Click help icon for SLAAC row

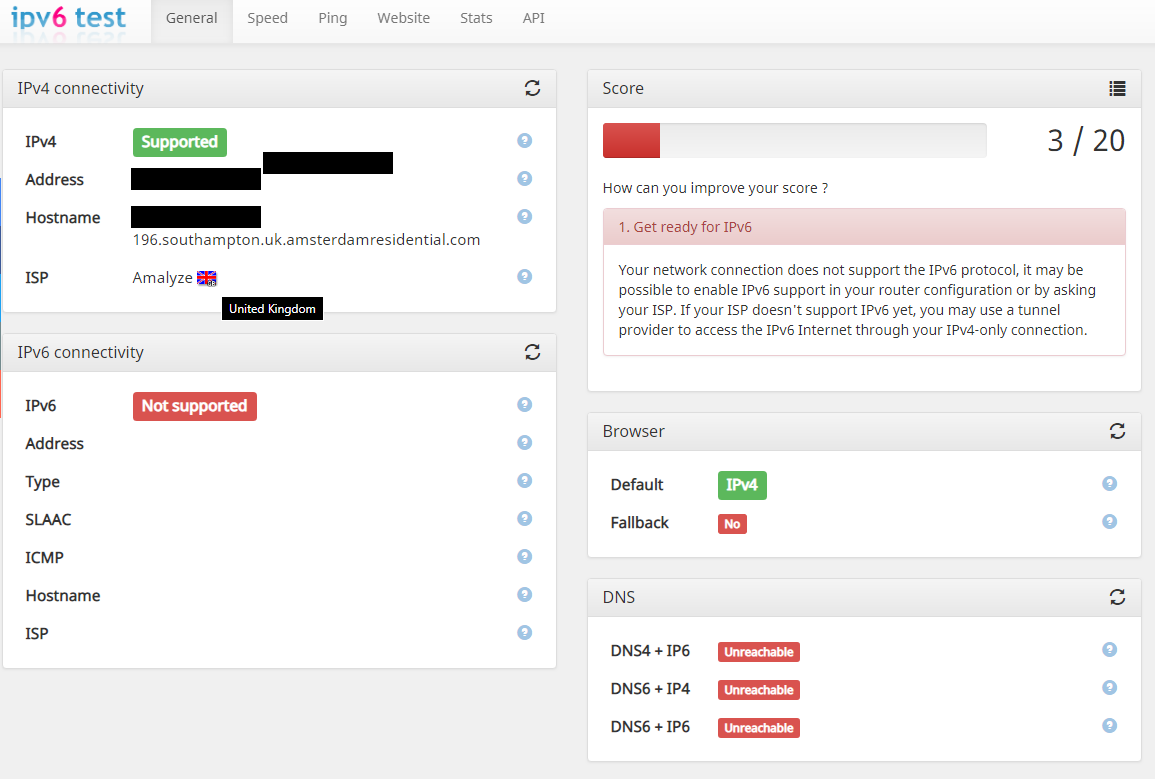[x=524, y=519]
